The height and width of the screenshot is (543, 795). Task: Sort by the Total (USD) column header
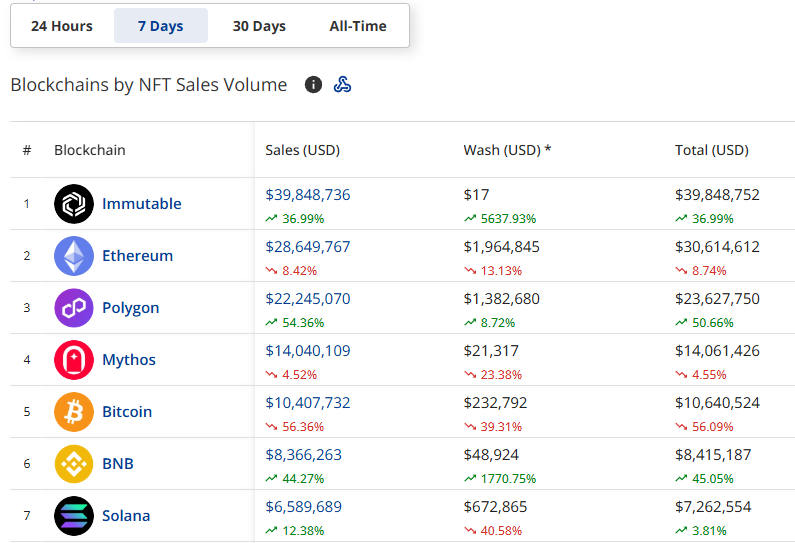[712, 150]
